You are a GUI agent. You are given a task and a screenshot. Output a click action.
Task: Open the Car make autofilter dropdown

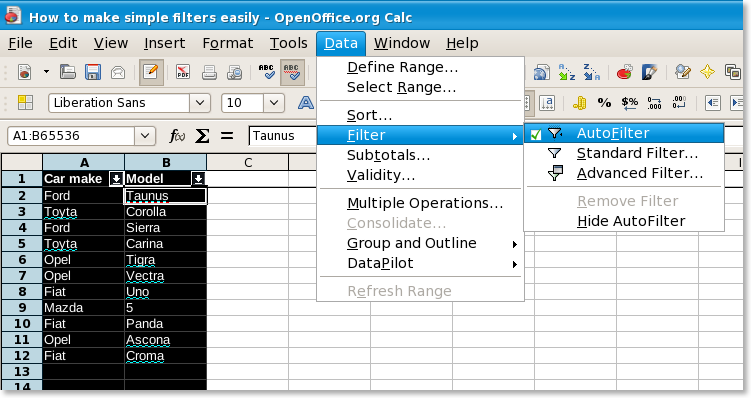click(x=116, y=179)
